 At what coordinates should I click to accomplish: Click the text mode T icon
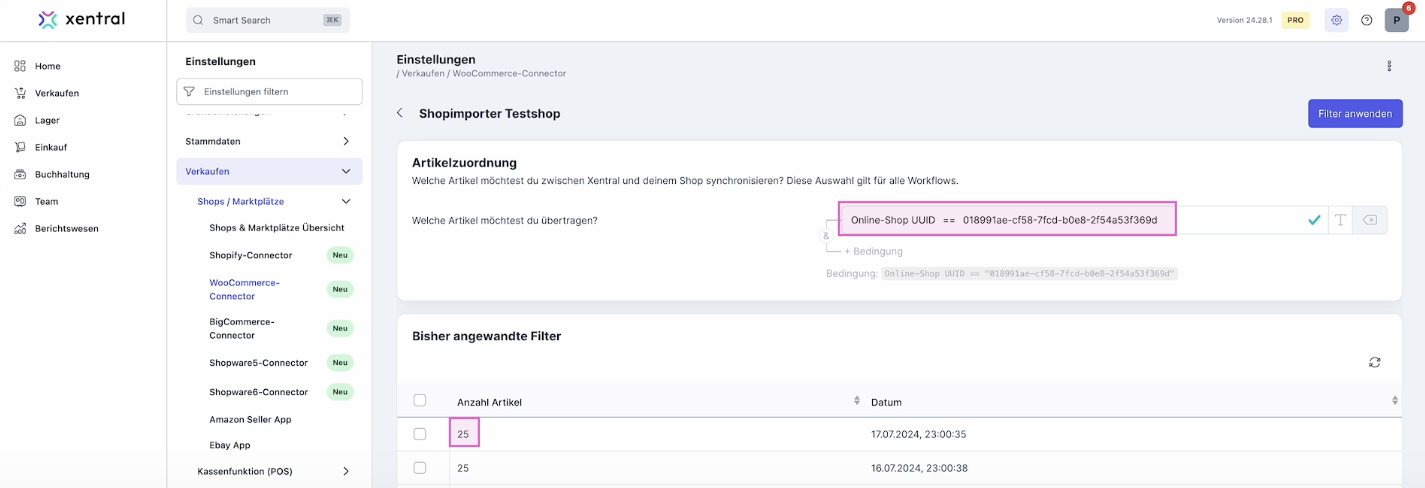coord(1340,220)
